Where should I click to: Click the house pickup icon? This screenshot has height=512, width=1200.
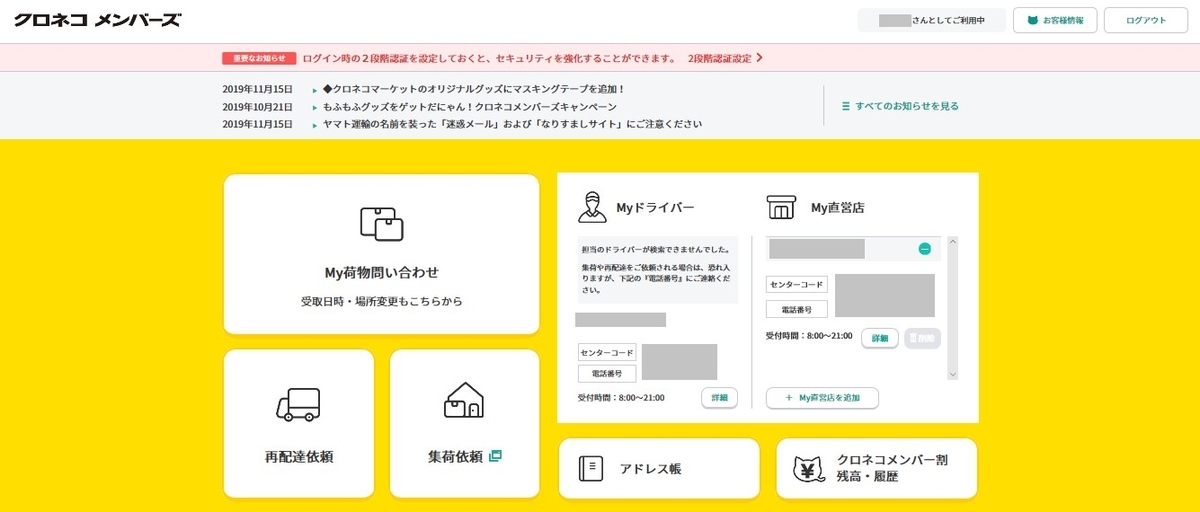[x=463, y=400]
